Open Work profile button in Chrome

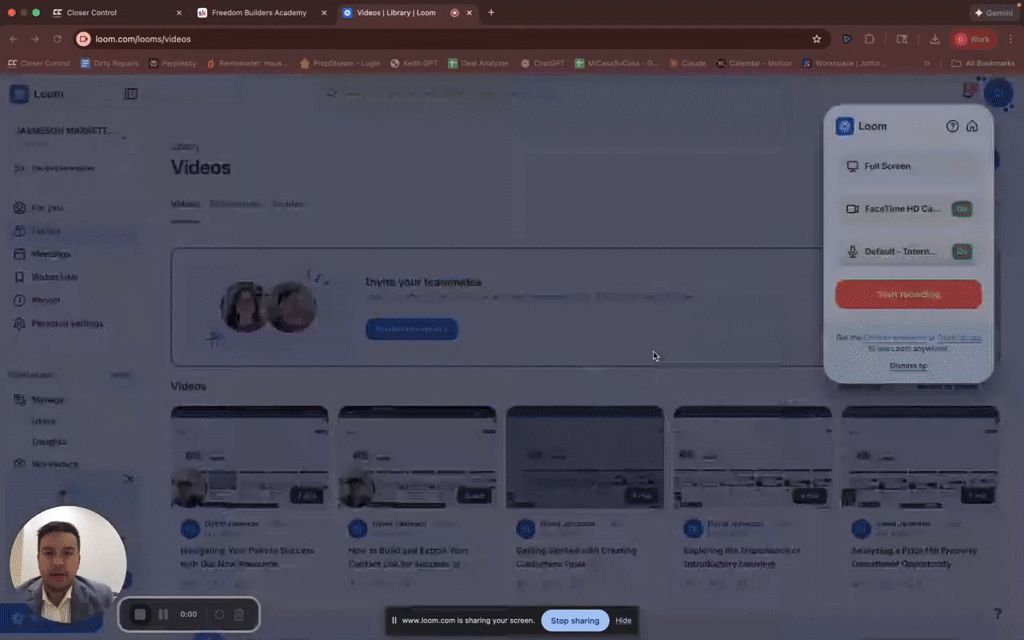[x=972, y=39]
